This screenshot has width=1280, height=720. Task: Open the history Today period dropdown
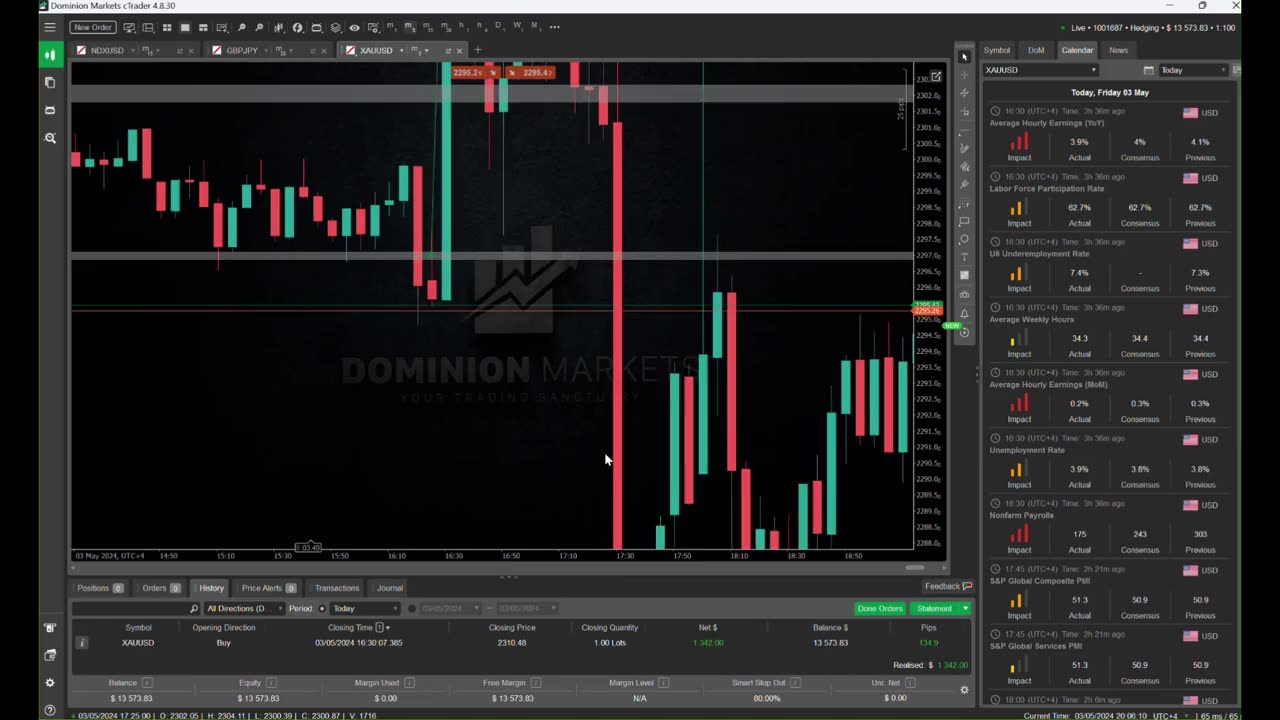click(365, 608)
